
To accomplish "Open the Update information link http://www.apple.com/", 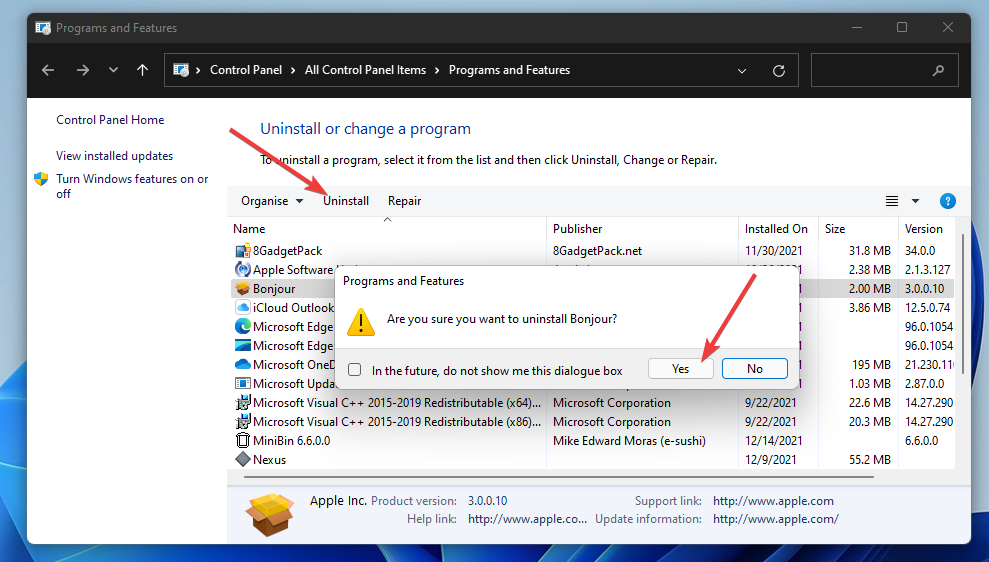I will (776, 519).
